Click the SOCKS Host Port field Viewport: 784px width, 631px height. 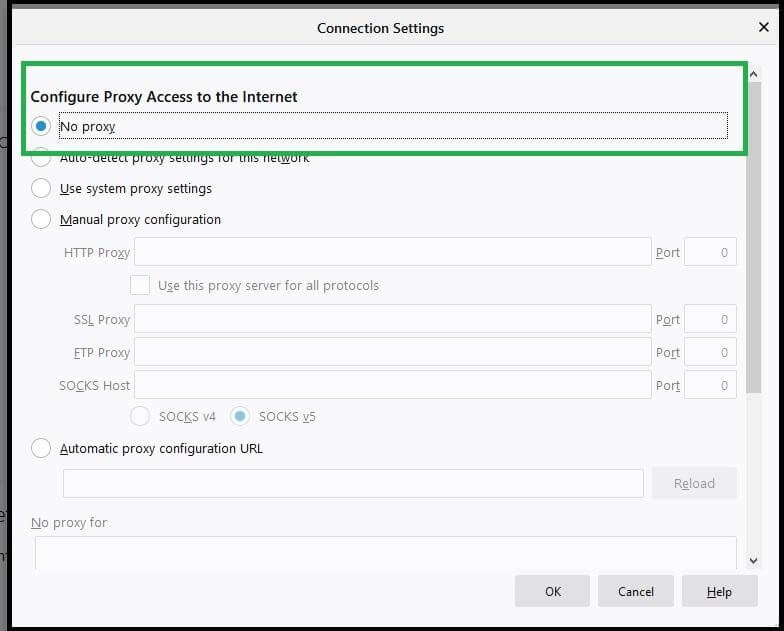pyautogui.click(x=710, y=384)
